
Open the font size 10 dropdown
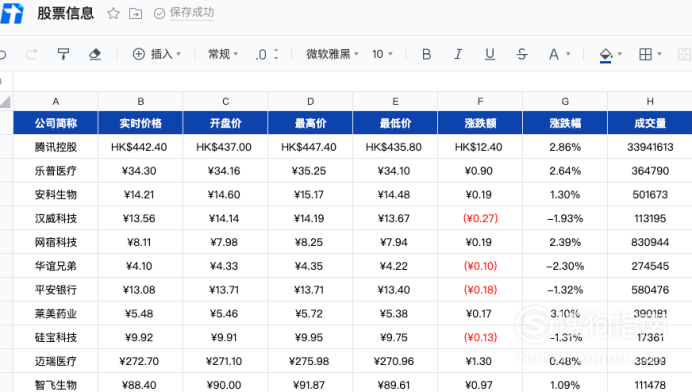[x=382, y=54]
